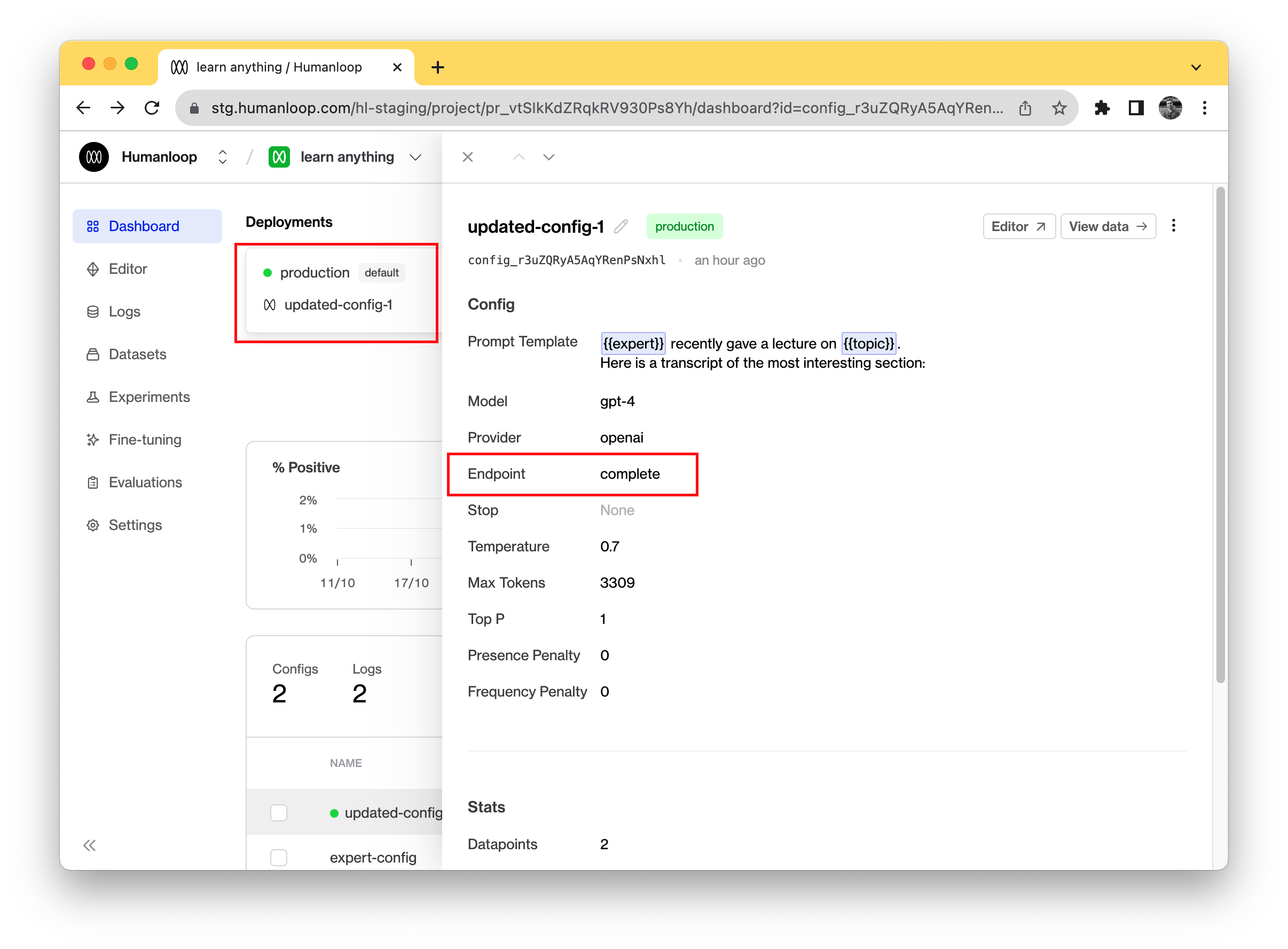
Task: Open updated-config-1 in the Editor
Action: pos(1018,226)
